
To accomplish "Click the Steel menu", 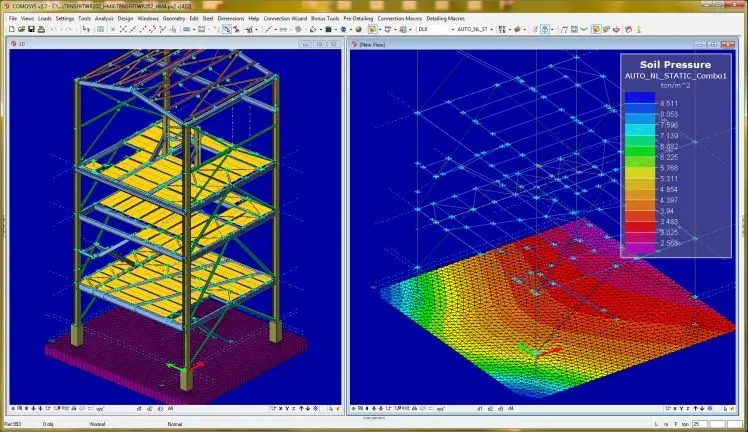I will [207, 18].
